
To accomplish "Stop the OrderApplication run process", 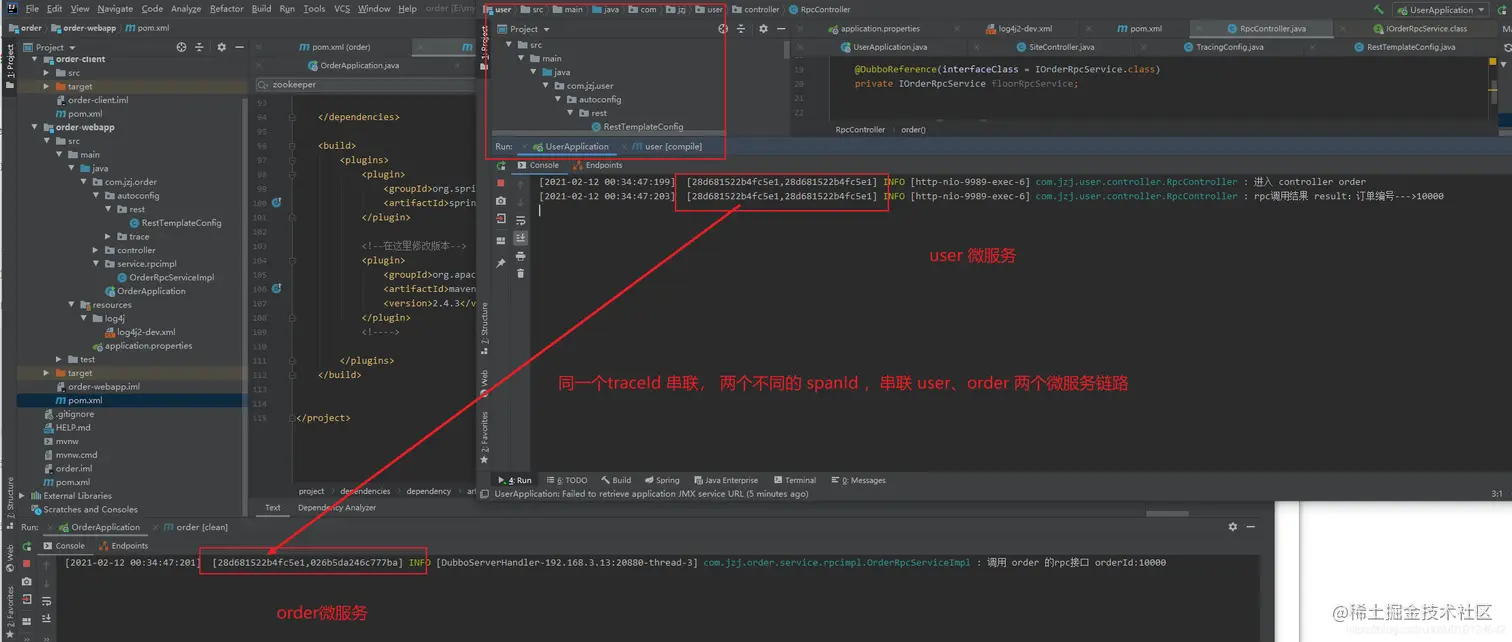I will [26, 564].
